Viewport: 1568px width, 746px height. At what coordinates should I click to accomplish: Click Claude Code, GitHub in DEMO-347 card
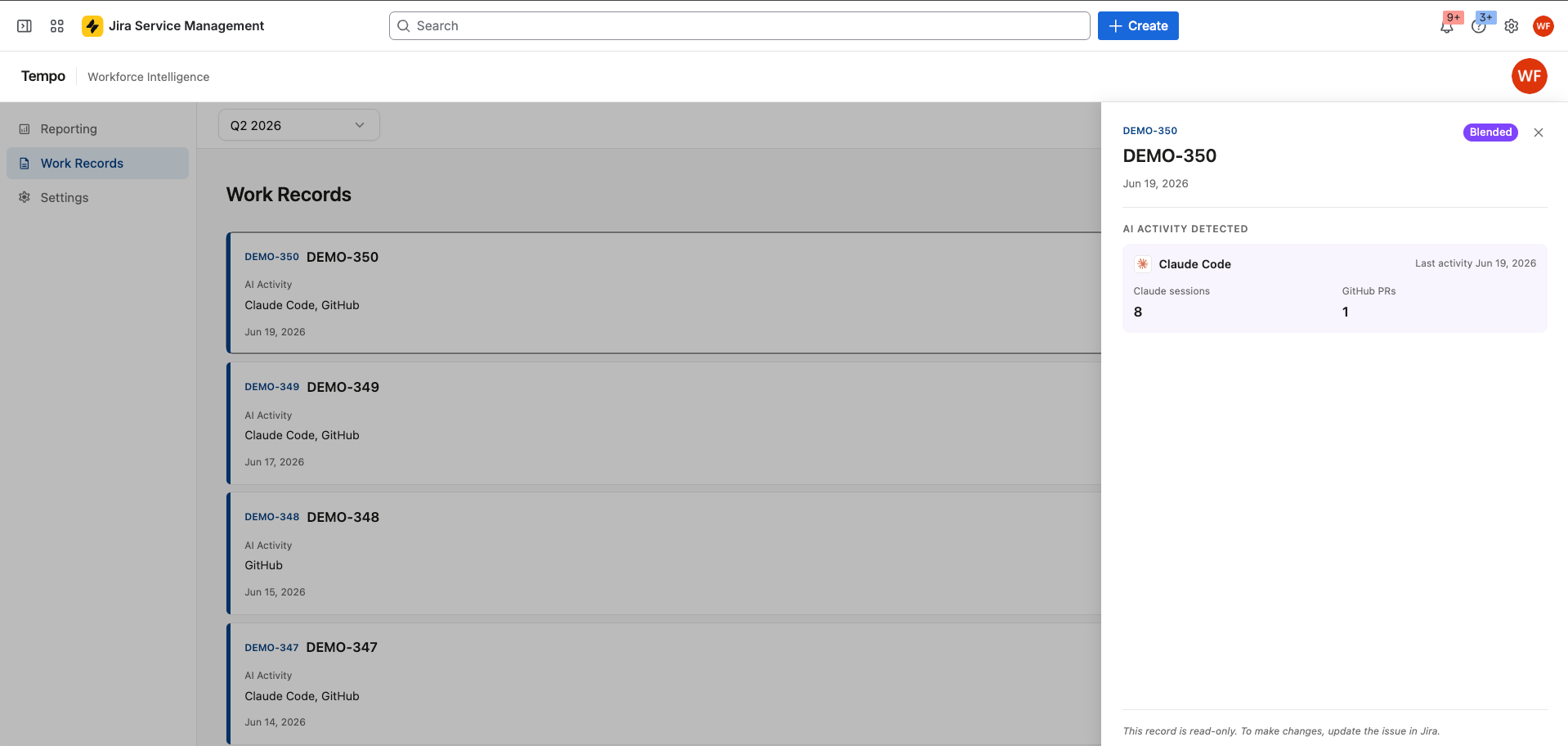pyautogui.click(x=302, y=696)
